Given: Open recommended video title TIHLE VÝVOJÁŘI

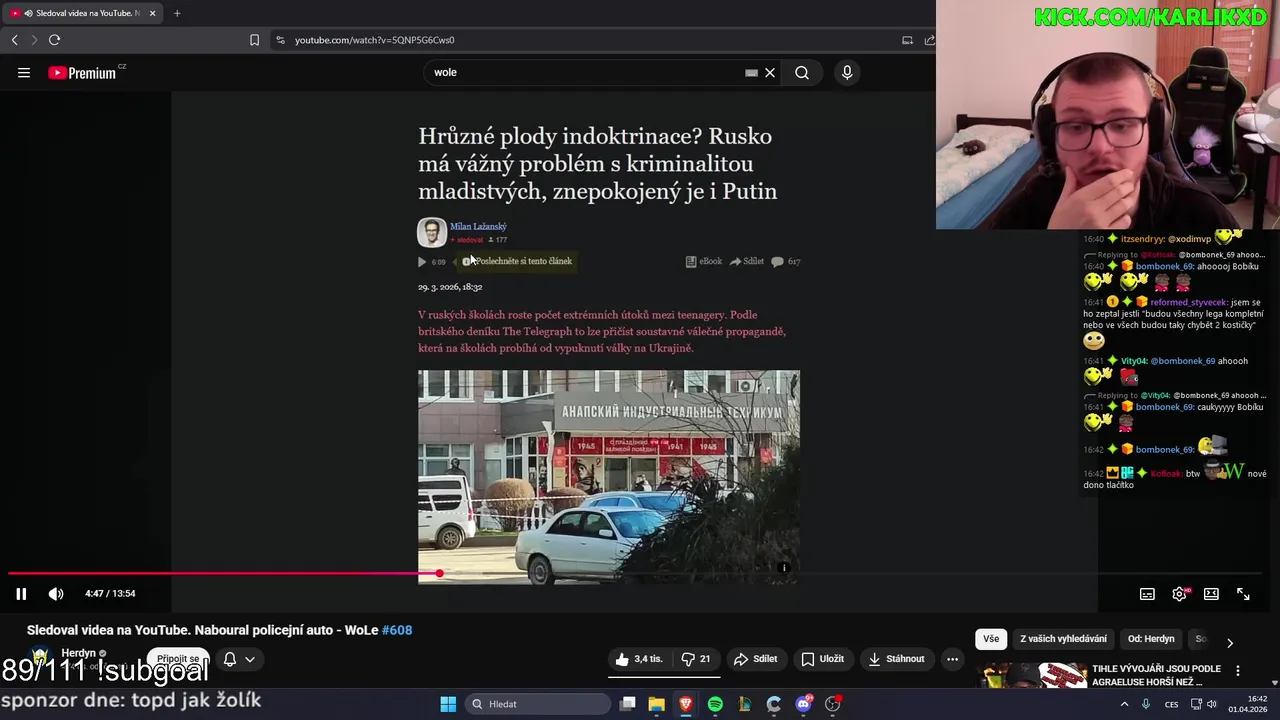Looking at the screenshot, I should click(x=1156, y=675).
